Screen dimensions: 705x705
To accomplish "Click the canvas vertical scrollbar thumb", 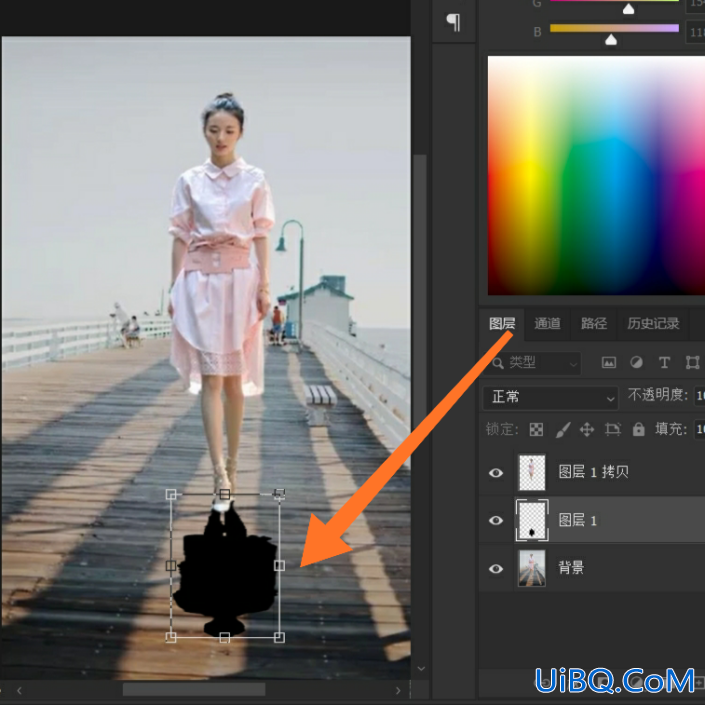I will 420,286.
